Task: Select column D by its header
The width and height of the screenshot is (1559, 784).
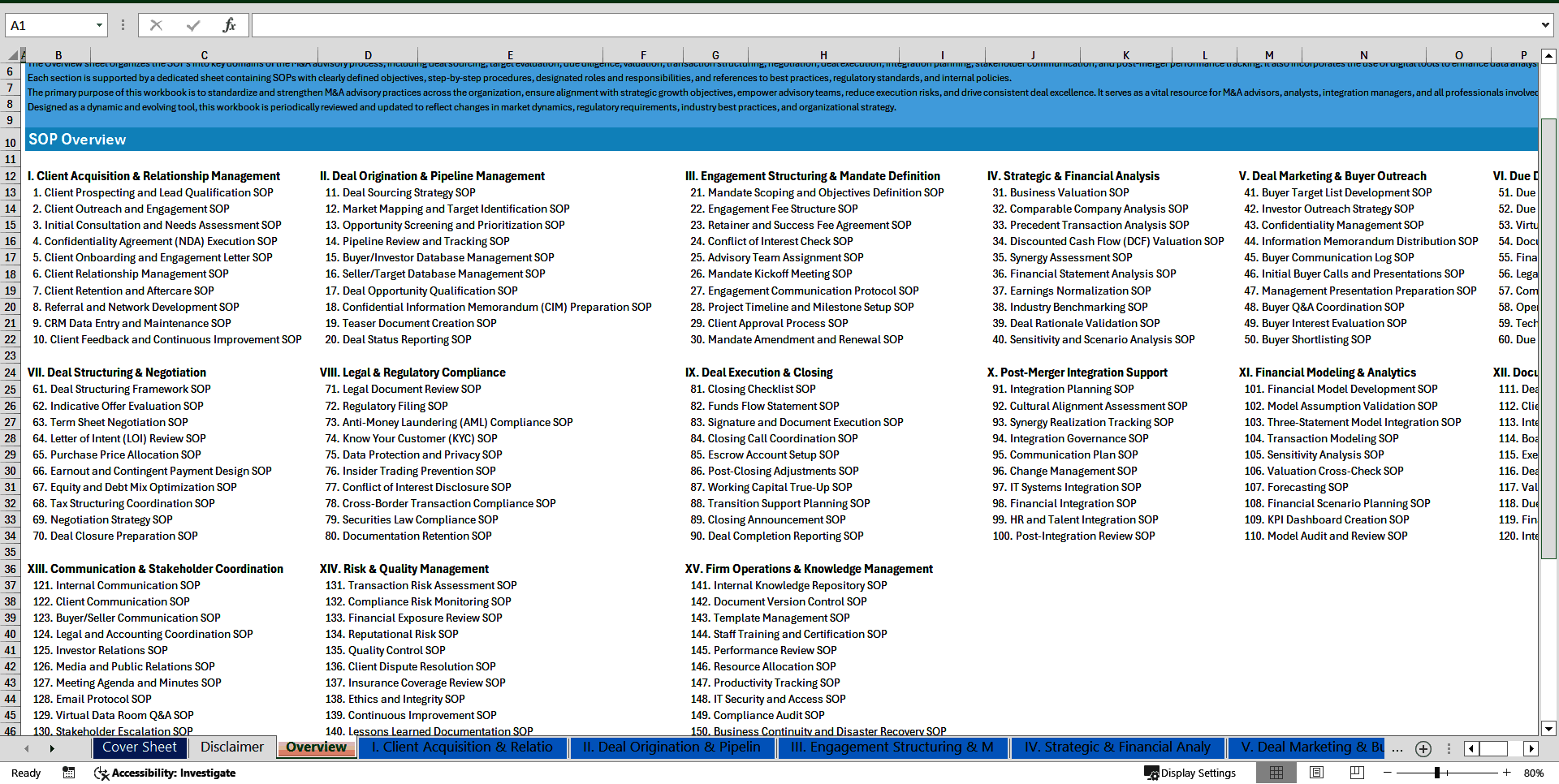Action: click(x=368, y=55)
